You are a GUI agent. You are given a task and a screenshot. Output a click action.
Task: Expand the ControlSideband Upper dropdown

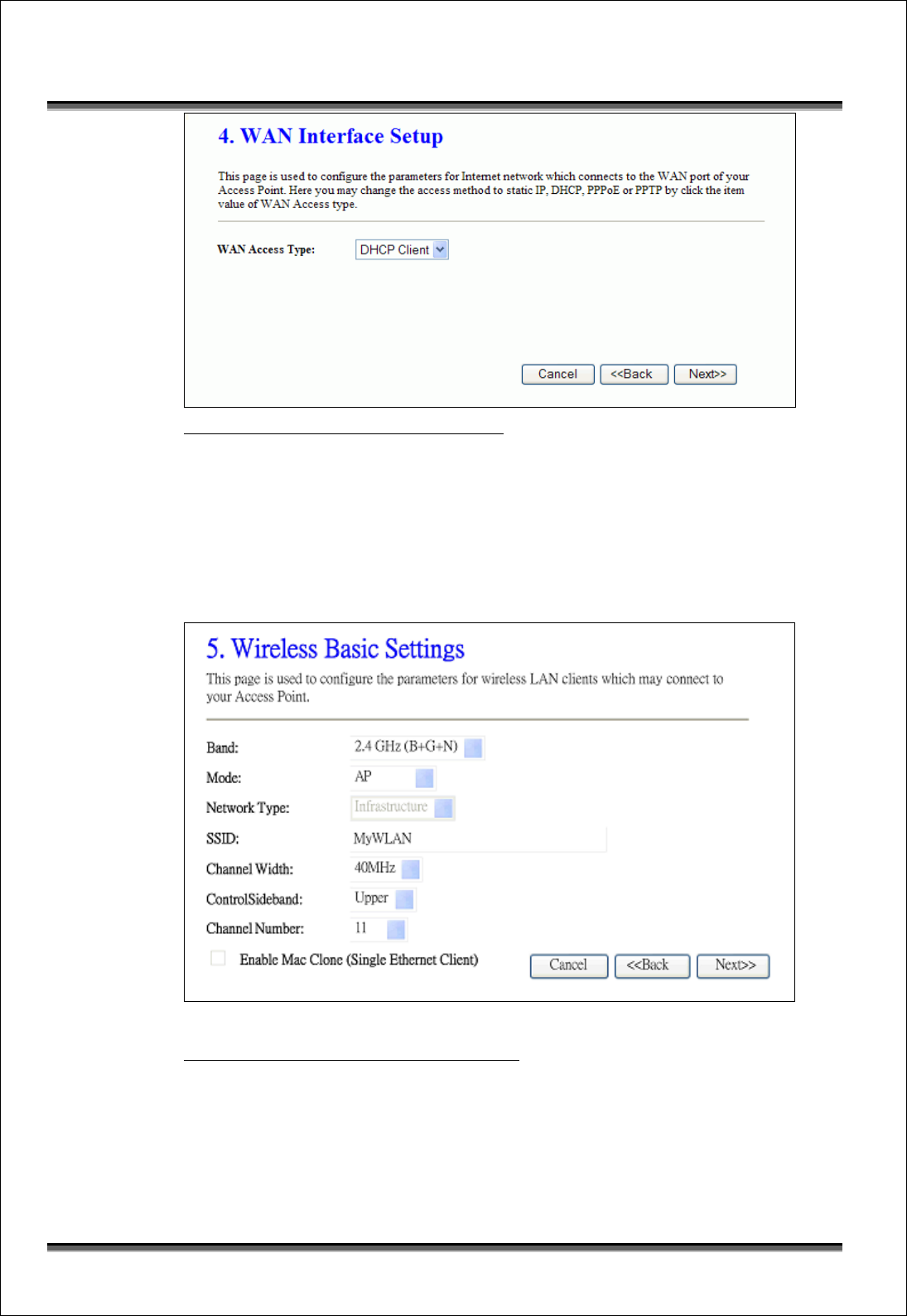click(x=384, y=898)
